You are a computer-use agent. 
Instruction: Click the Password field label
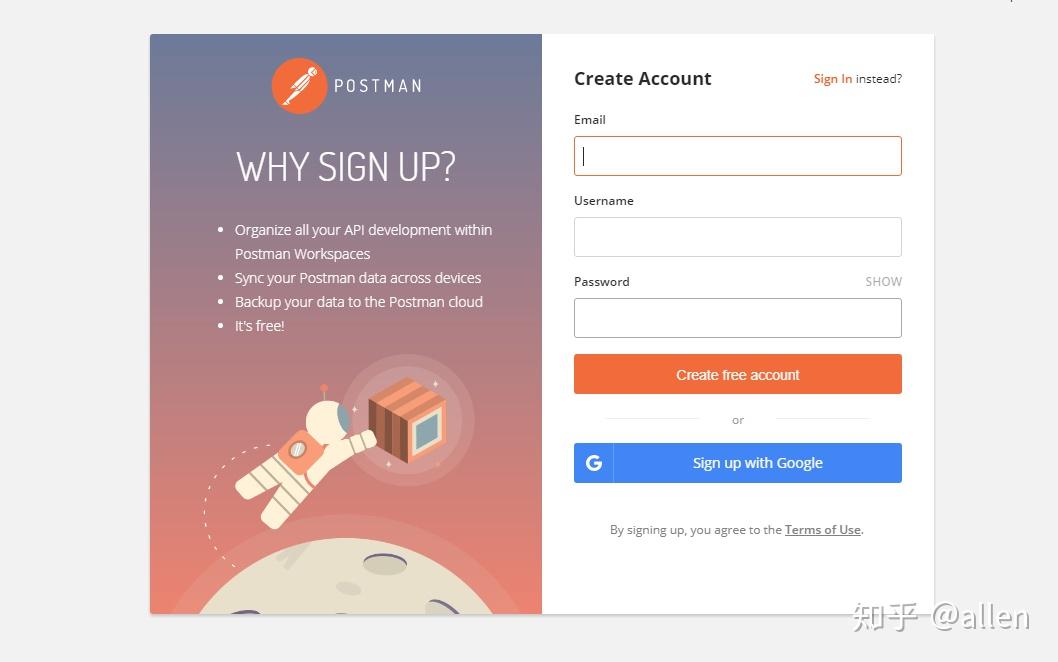602,281
